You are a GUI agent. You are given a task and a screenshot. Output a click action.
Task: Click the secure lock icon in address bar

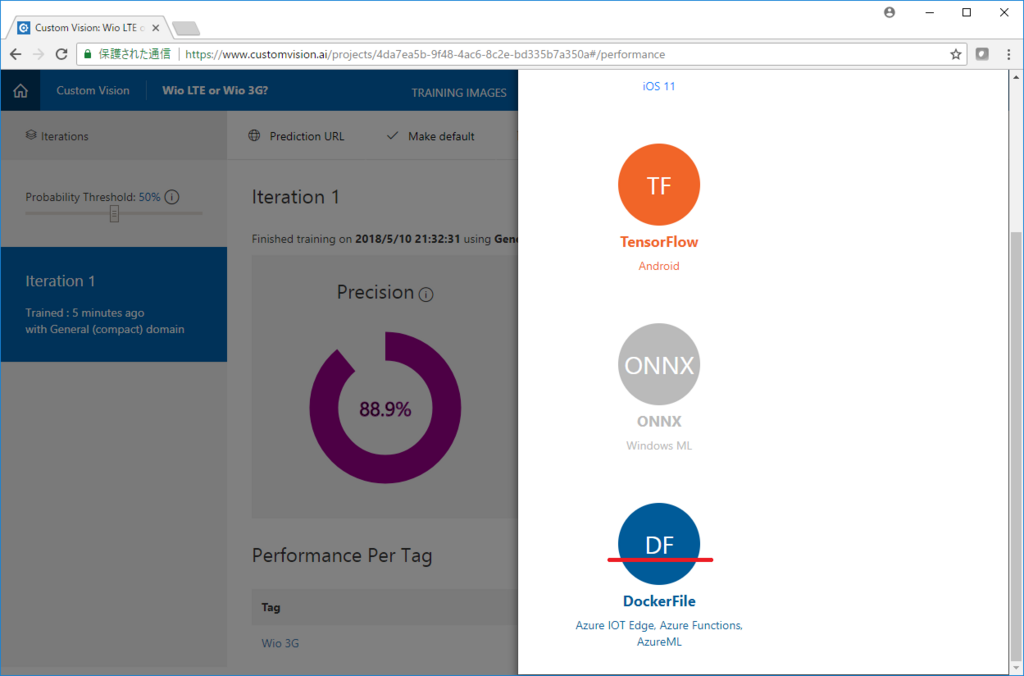coord(88,54)
